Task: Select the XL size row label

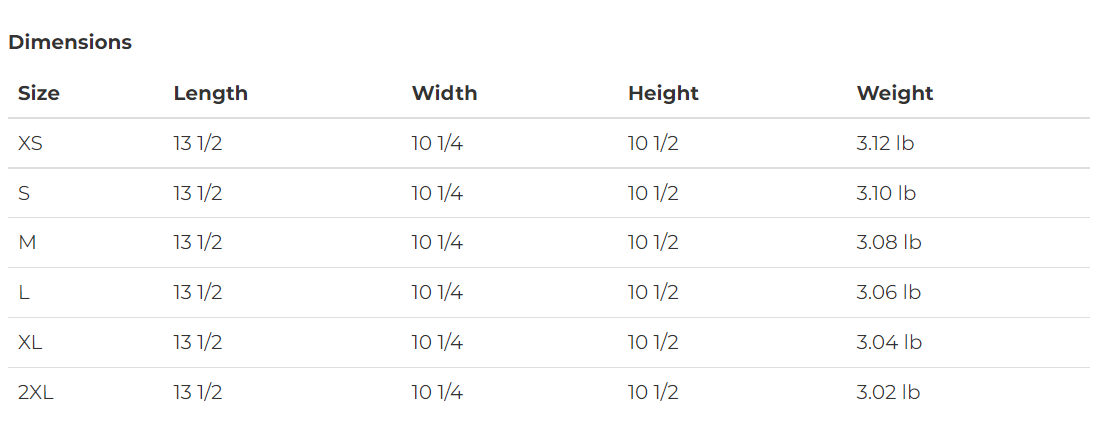Action: tap(30, 343)
